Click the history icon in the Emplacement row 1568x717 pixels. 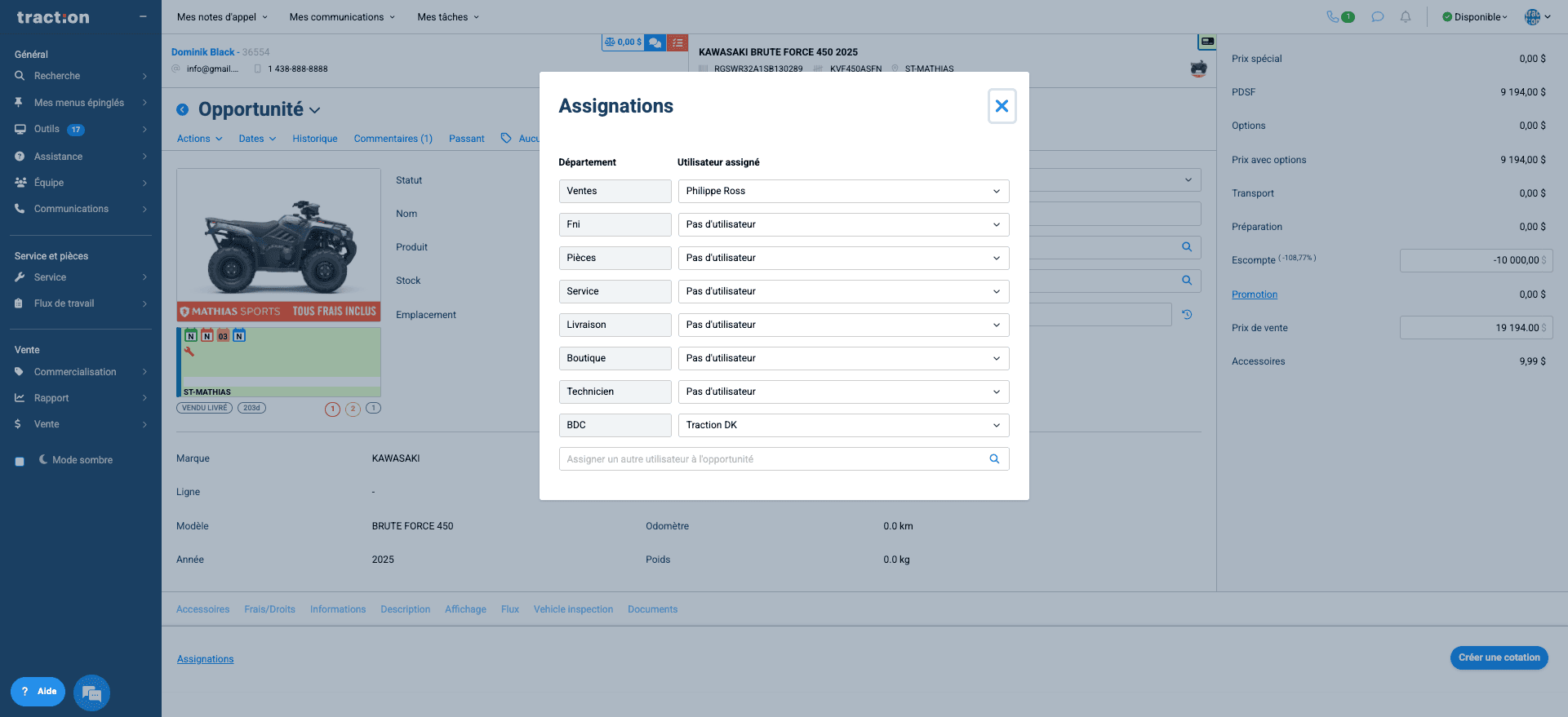click(1188, 315)
